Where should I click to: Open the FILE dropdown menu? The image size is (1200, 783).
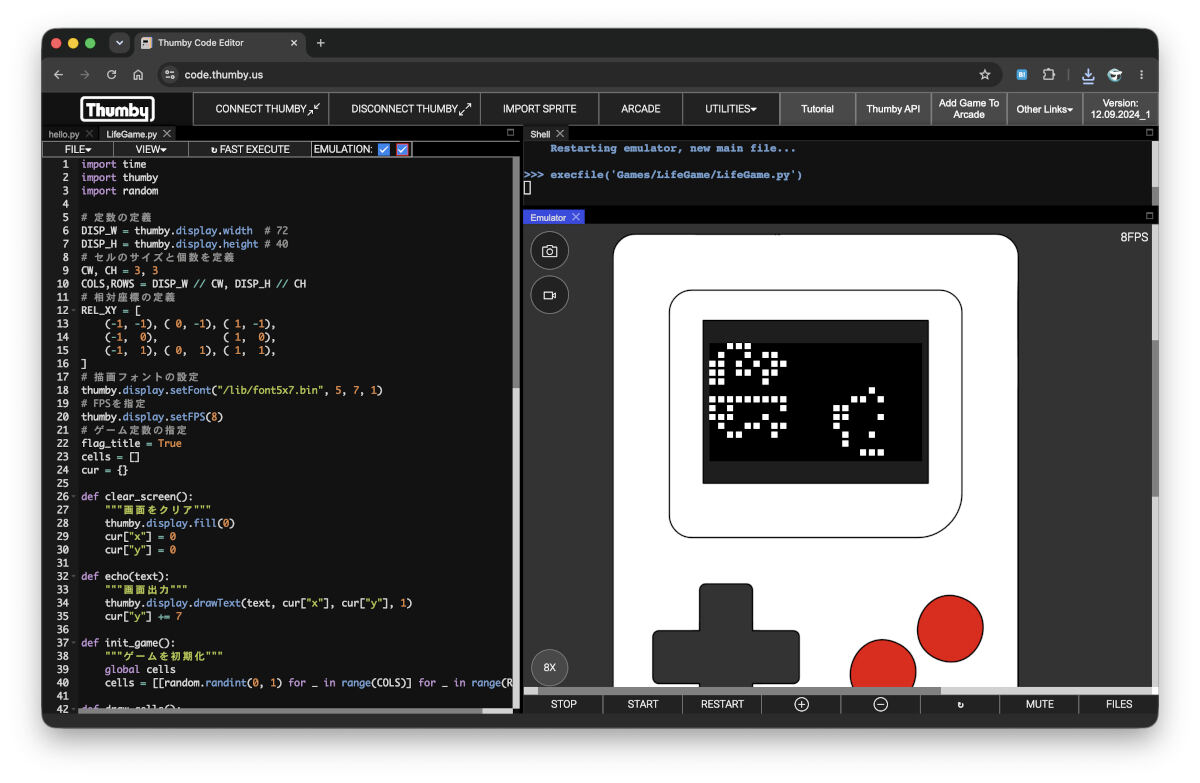(78, 149)
